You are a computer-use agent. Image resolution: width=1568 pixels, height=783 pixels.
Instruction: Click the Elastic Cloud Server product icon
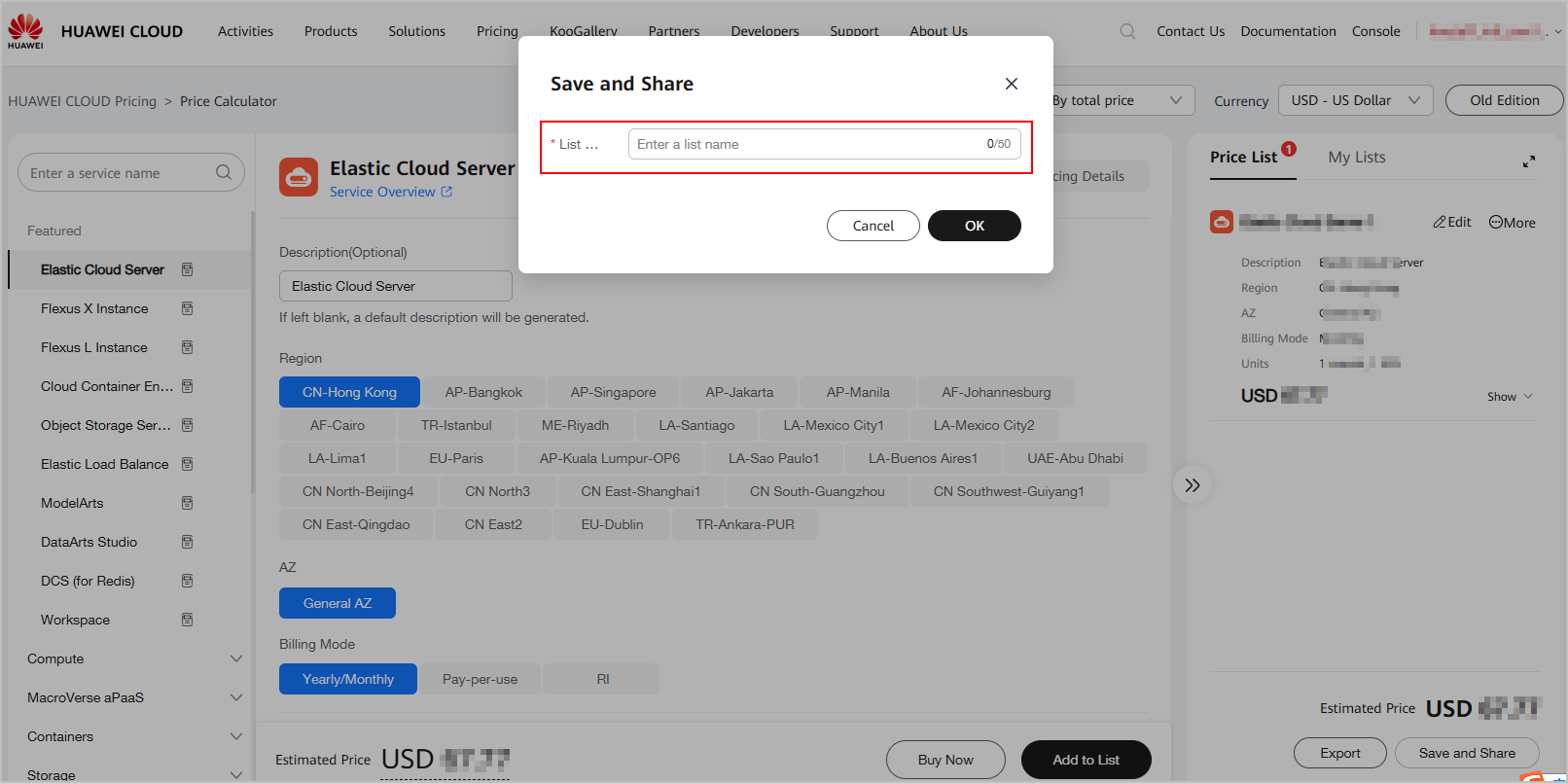tap(299, 177)
